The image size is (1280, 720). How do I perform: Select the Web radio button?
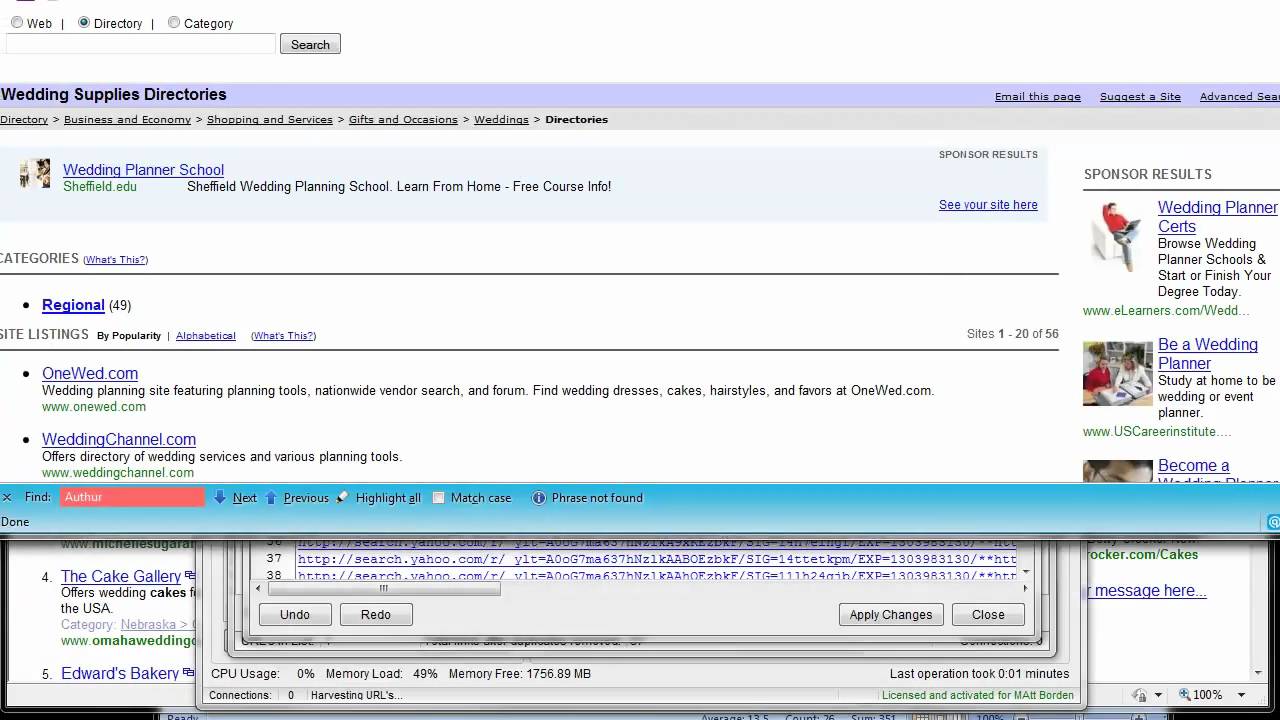pyautogui.click(x=17, y=22)
